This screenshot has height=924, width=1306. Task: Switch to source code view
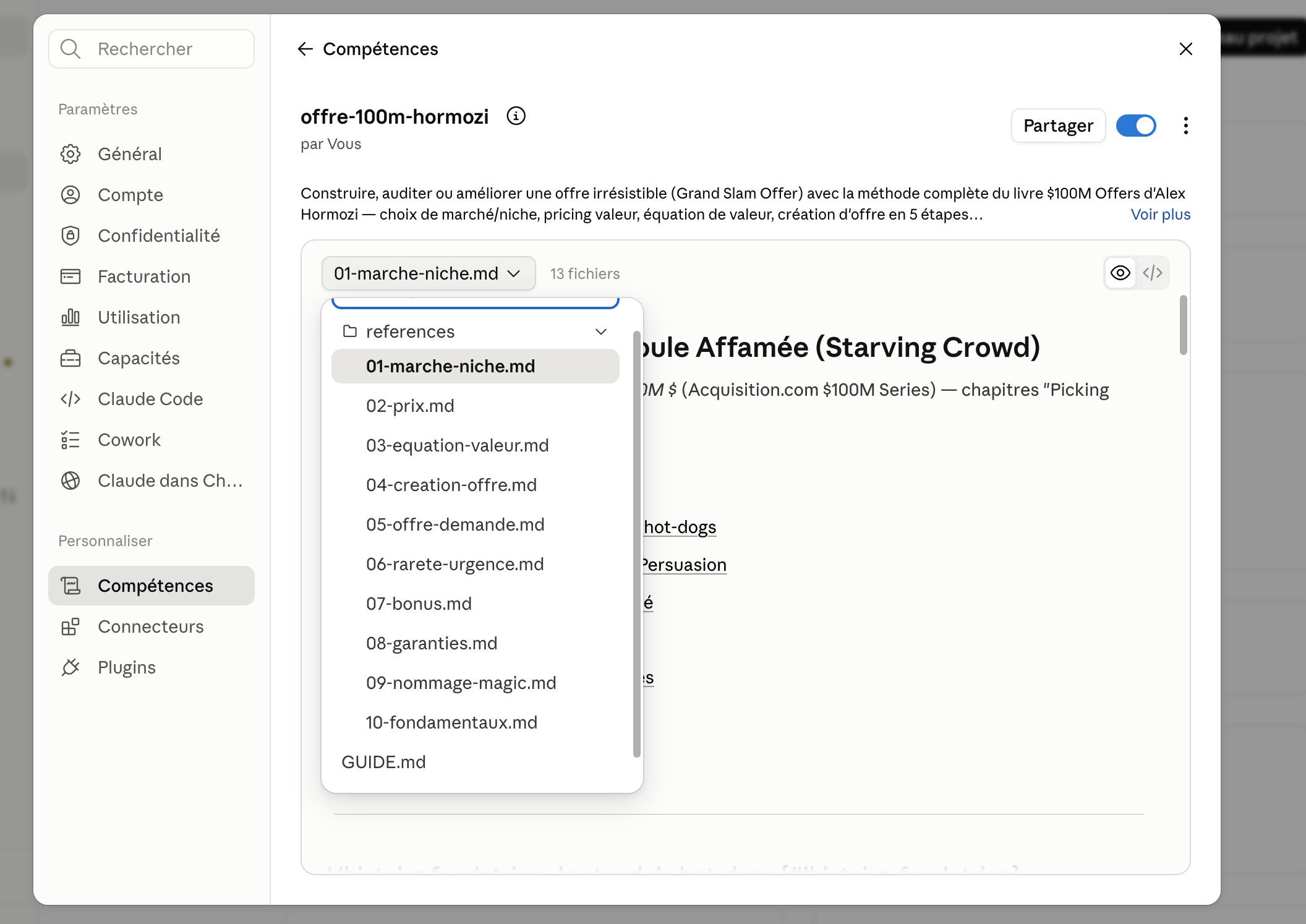[1153, 273]
